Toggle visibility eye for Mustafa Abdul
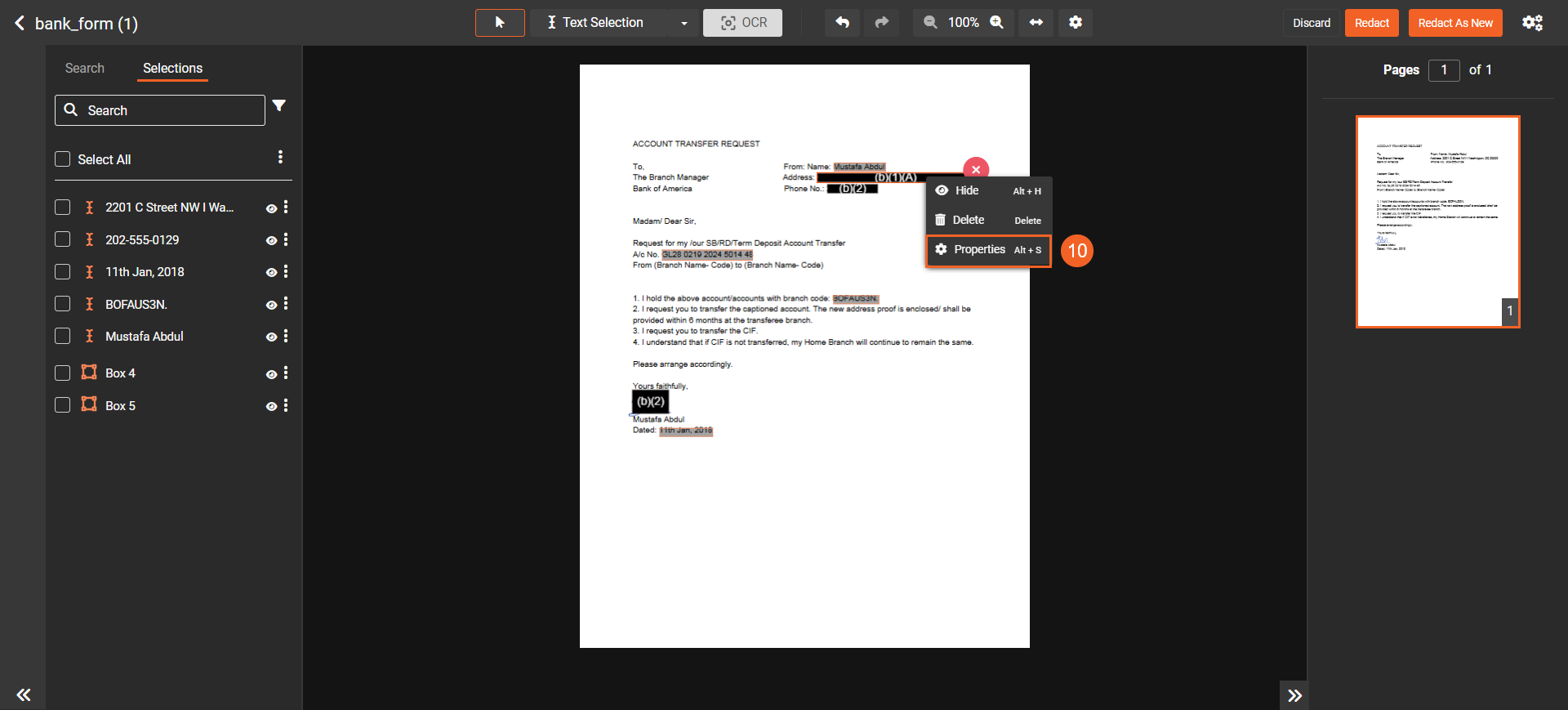This screenshot has height=710, width=1568. pos(271,337)
